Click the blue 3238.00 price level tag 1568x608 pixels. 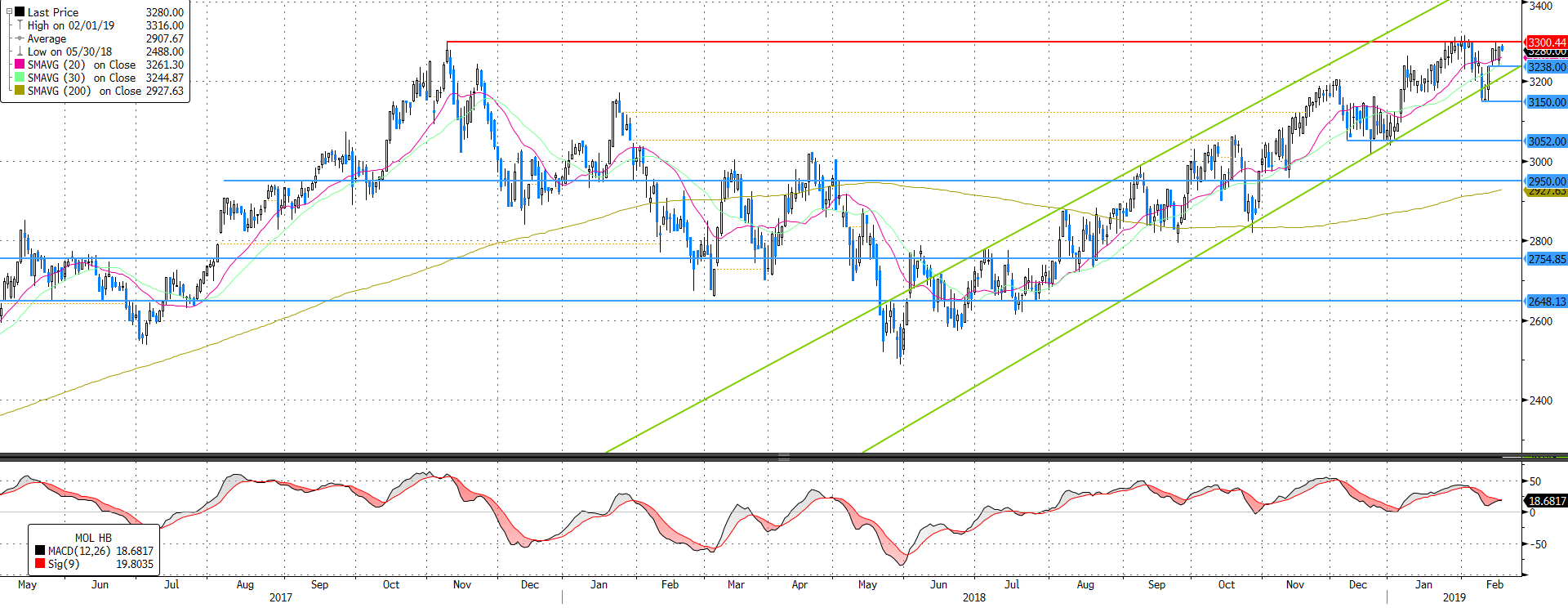tap(1547, 67)
